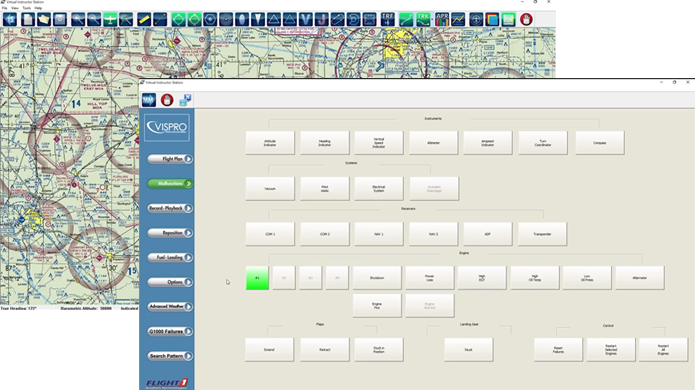Expand the Flight Plan sidebar section
695x390 pixels.
coord(170,159)
